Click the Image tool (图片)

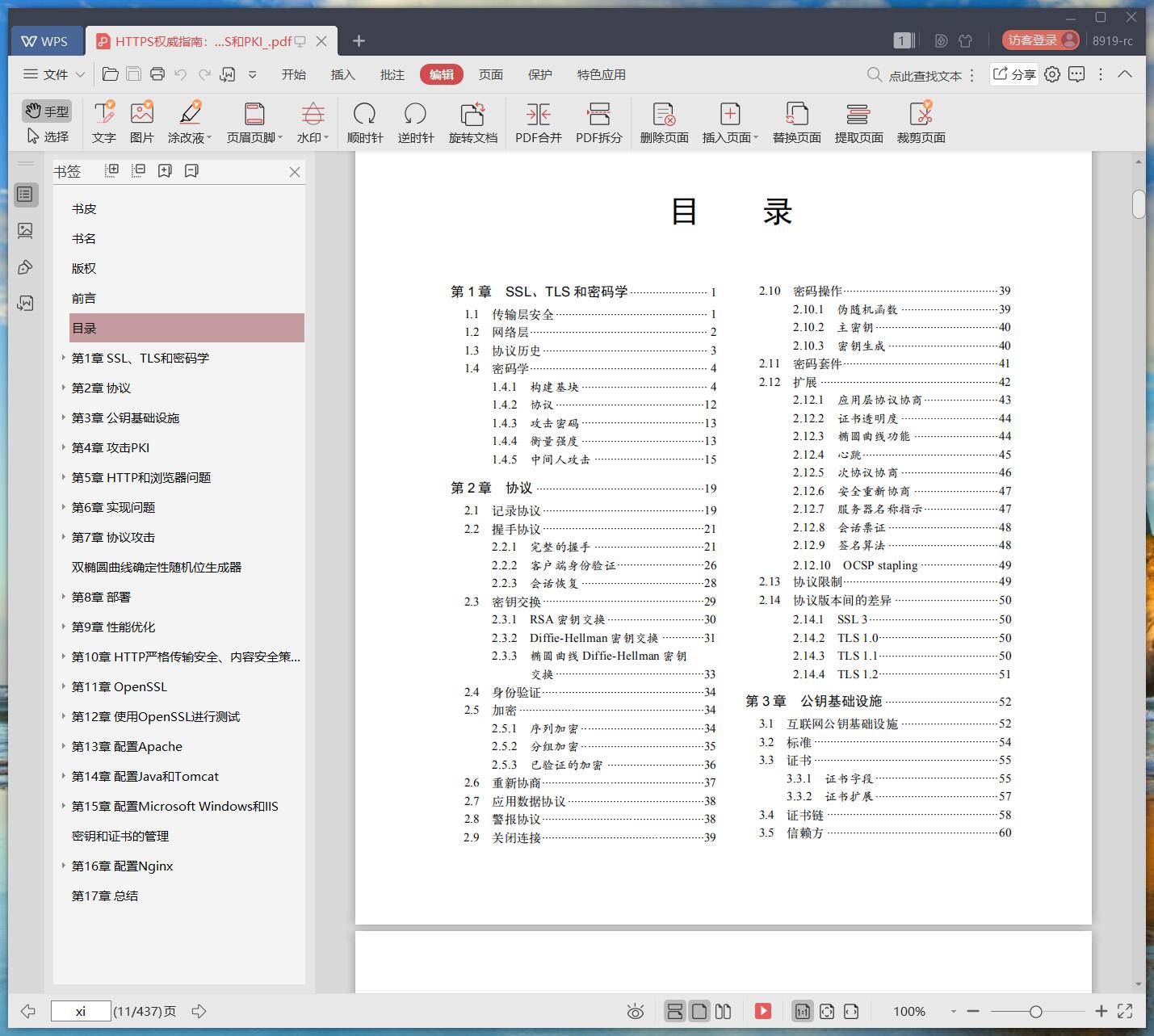tap(141, 123)
